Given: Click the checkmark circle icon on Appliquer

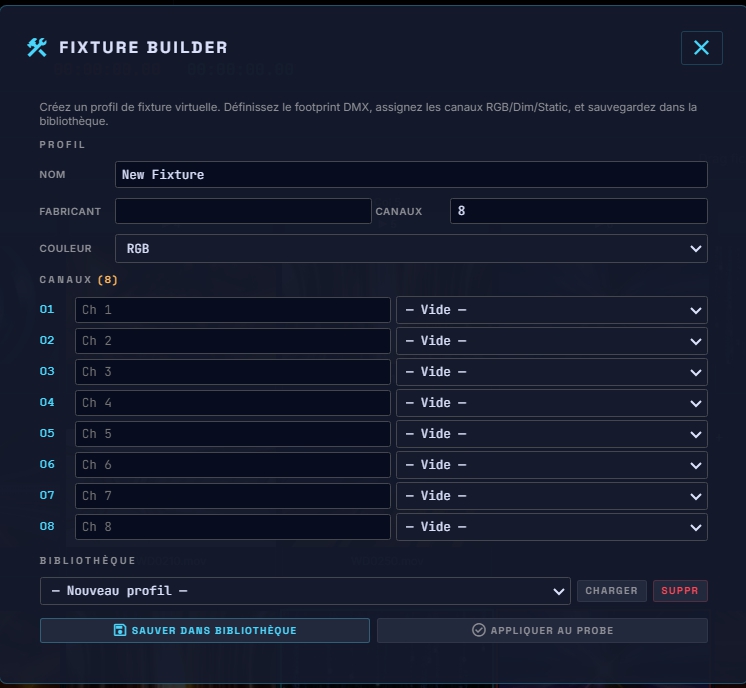Looking at the screenshot, I should coord(479,630).
